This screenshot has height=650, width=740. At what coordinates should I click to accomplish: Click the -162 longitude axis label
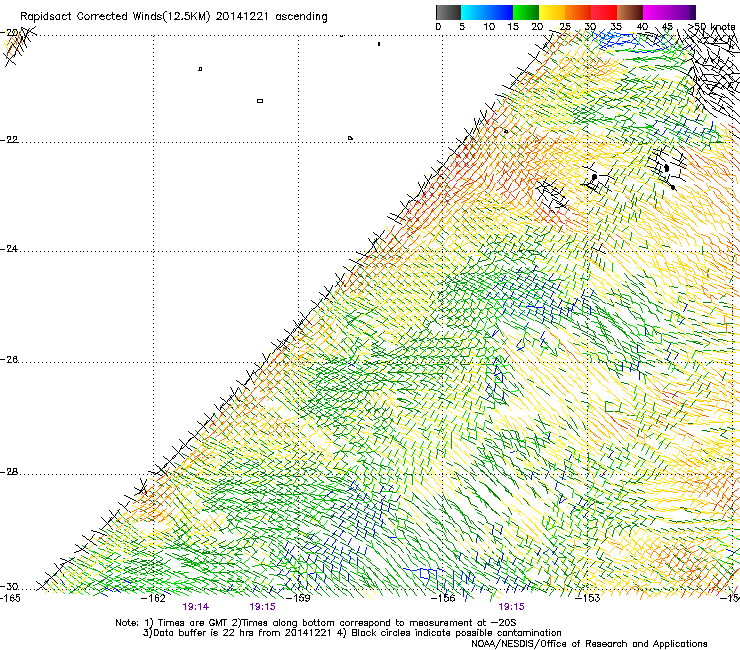point(153,598)
